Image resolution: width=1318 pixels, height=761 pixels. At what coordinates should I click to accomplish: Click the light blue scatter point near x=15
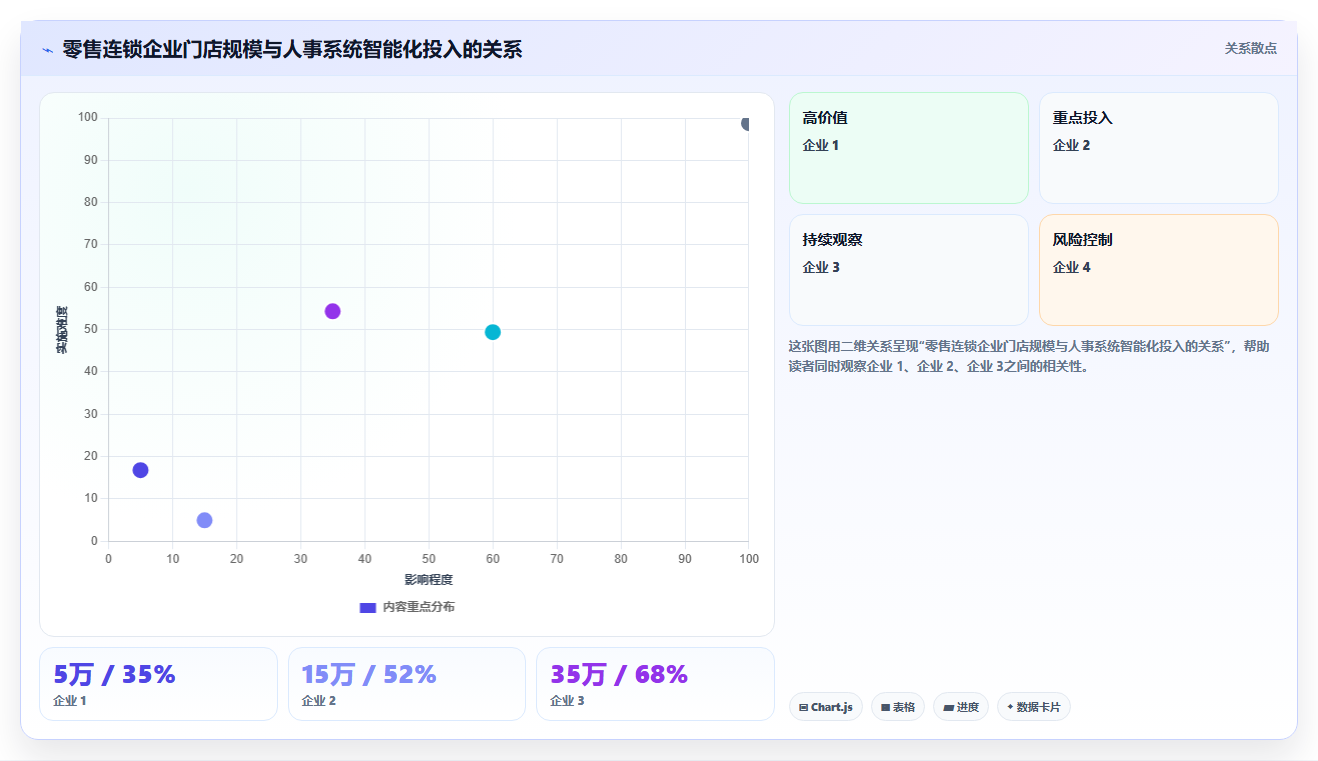coord(204,520)
